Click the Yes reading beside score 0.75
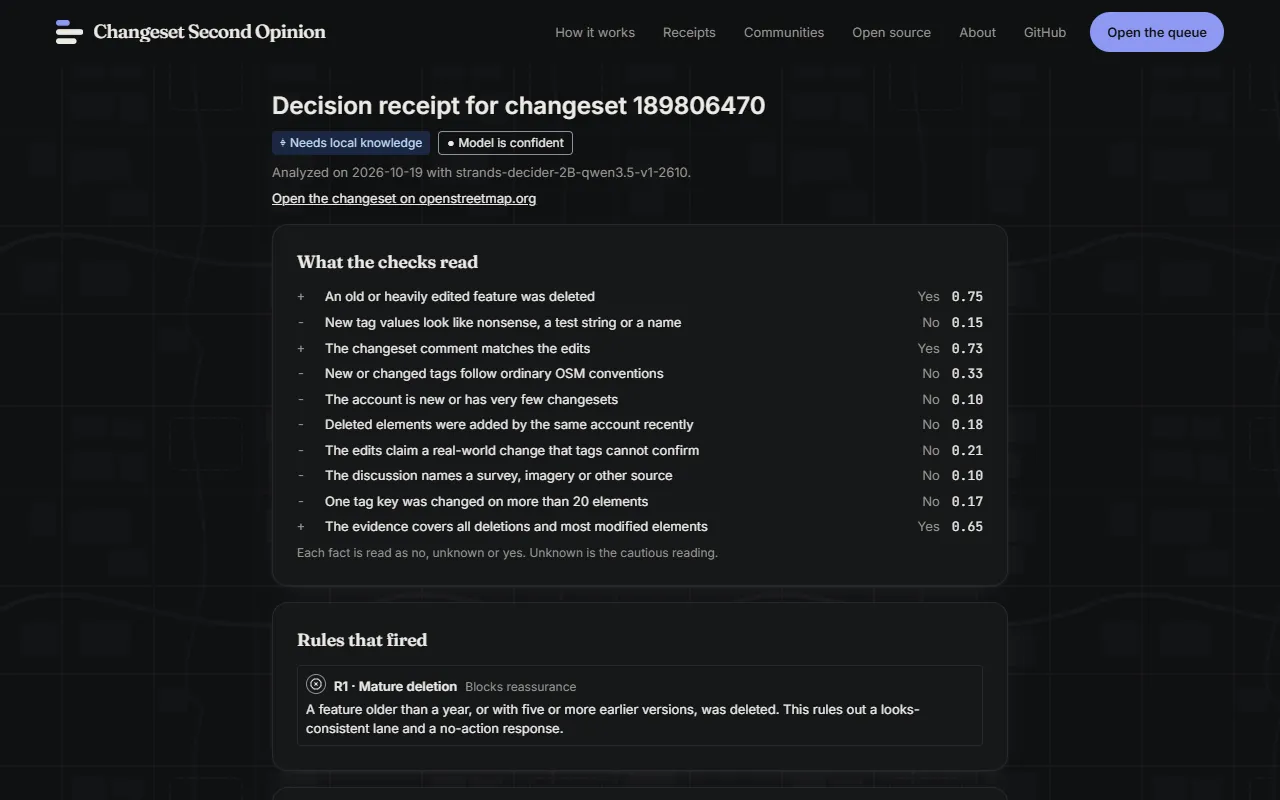 (929, 296)
